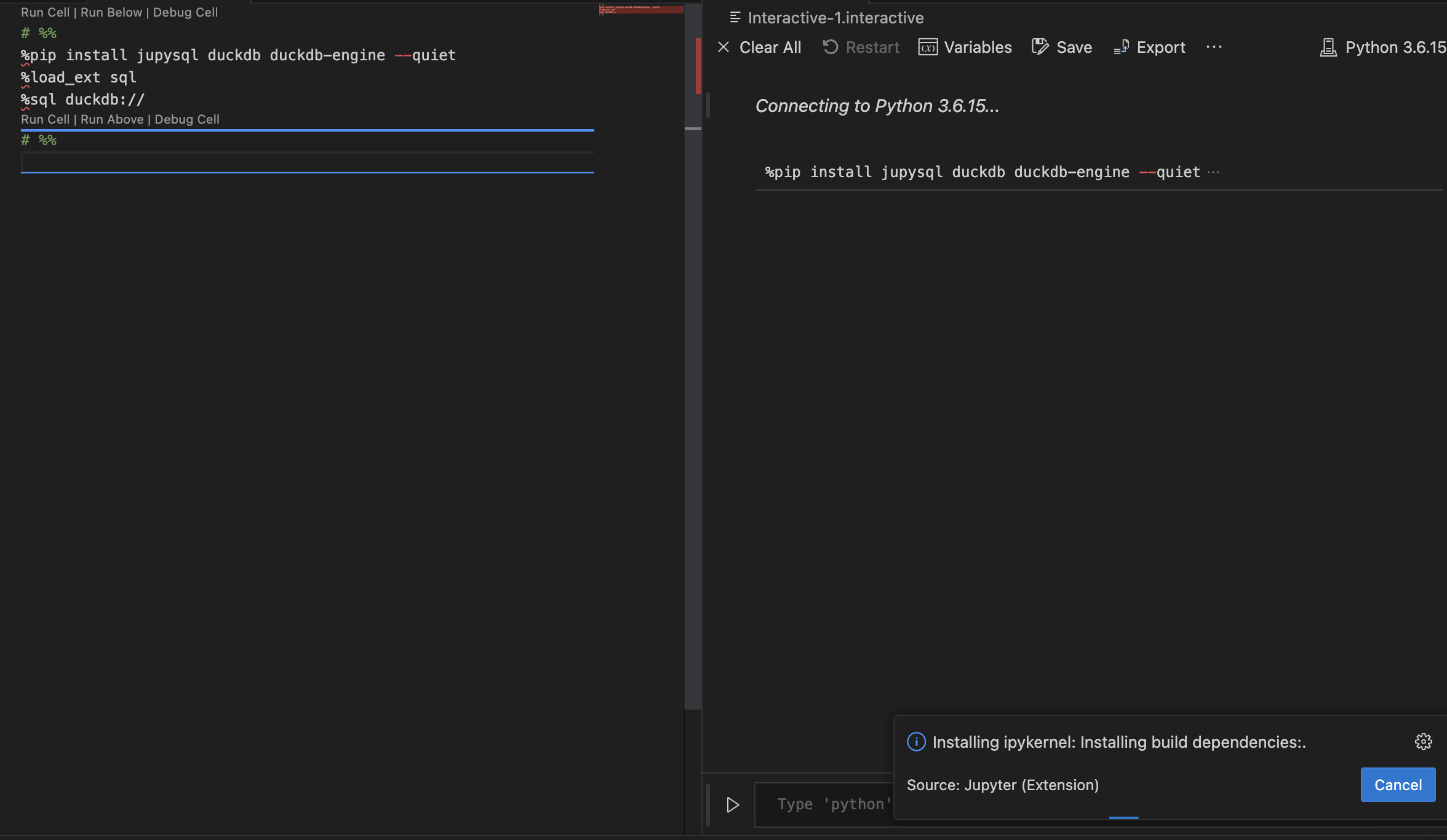This screenshot has width=1447, height=840.
Task: Expand the cell output options ellipsis
Action: coord(1213,172)
